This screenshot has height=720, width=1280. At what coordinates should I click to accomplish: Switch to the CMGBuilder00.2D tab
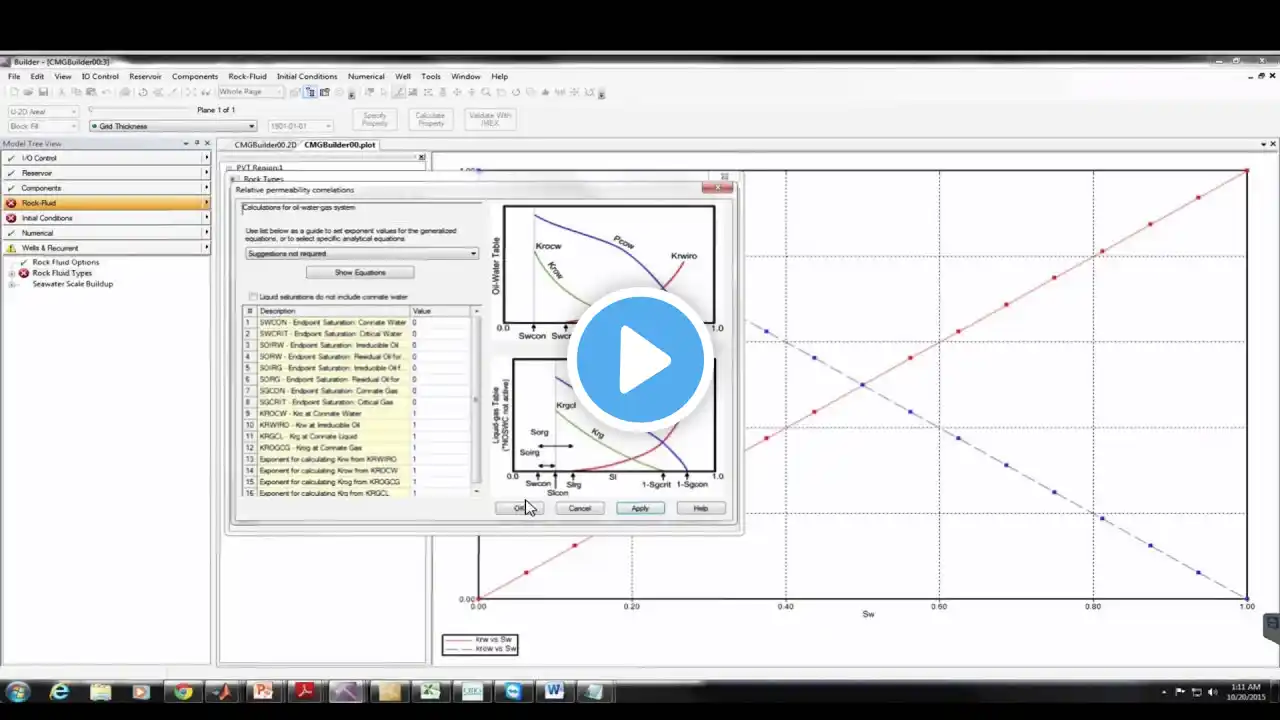click(265, 144)
